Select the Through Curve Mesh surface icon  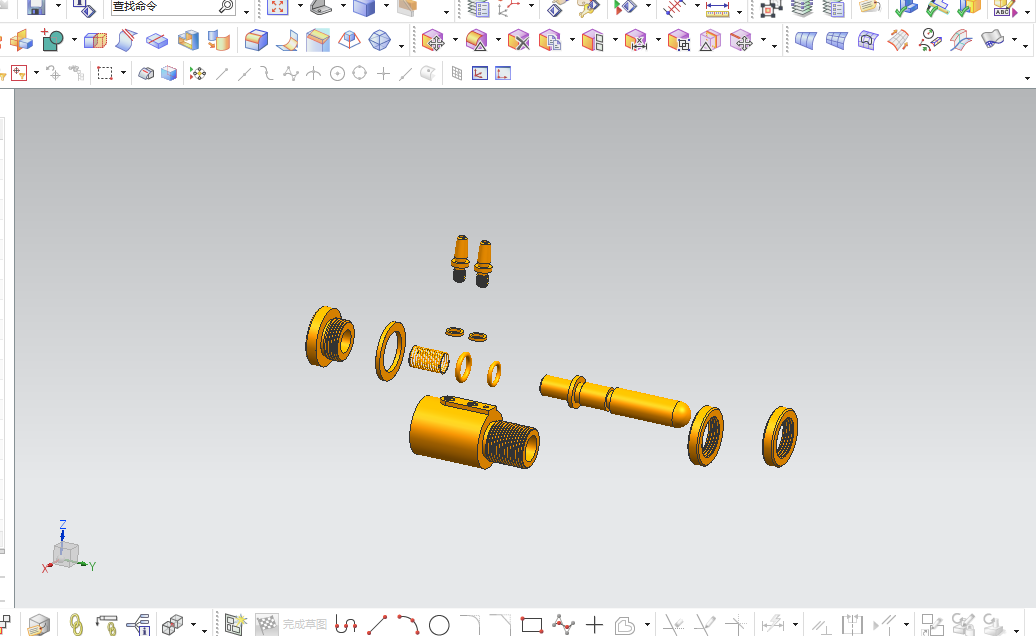pos(836,41)
